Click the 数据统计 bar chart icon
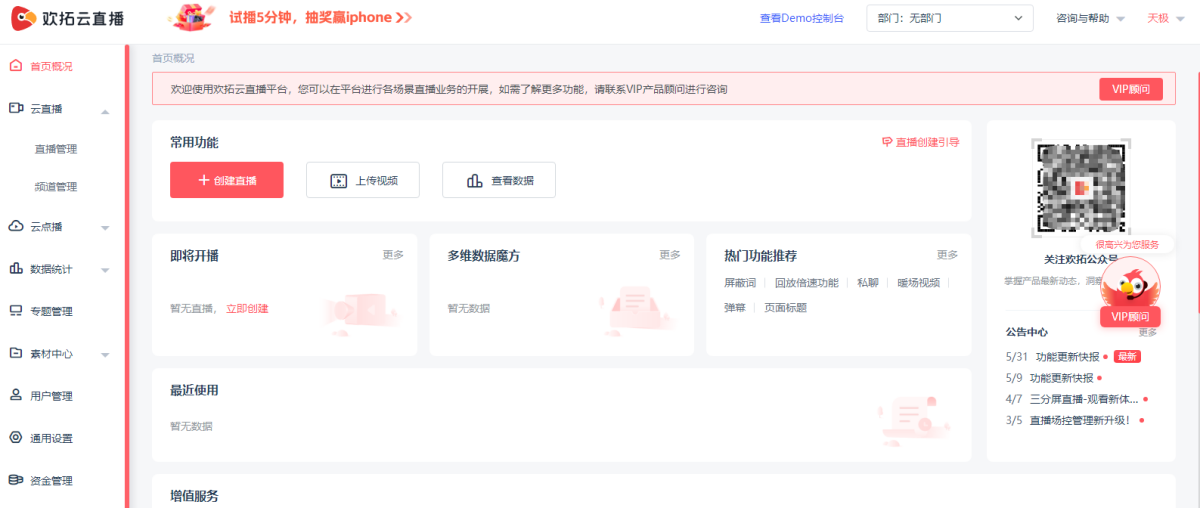This screenshot has height=508, width=1200. point(15,269)
